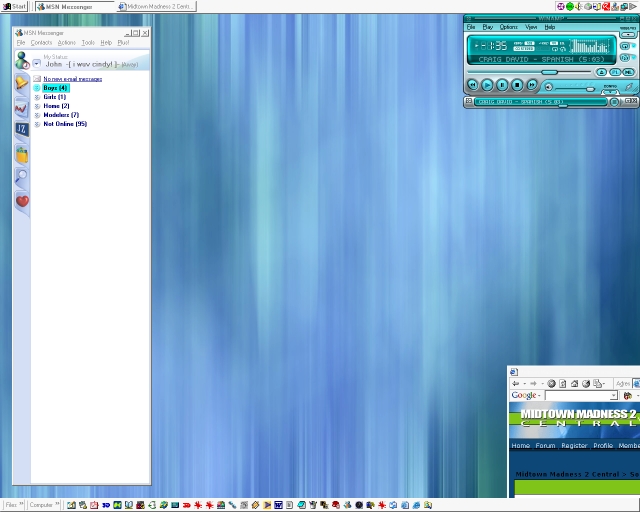The height and width of the screenshot is (512, 640).
Task: Open the Contacts menu in MSN Messenger
Action: pyautogui.click(x=41, y=43)
